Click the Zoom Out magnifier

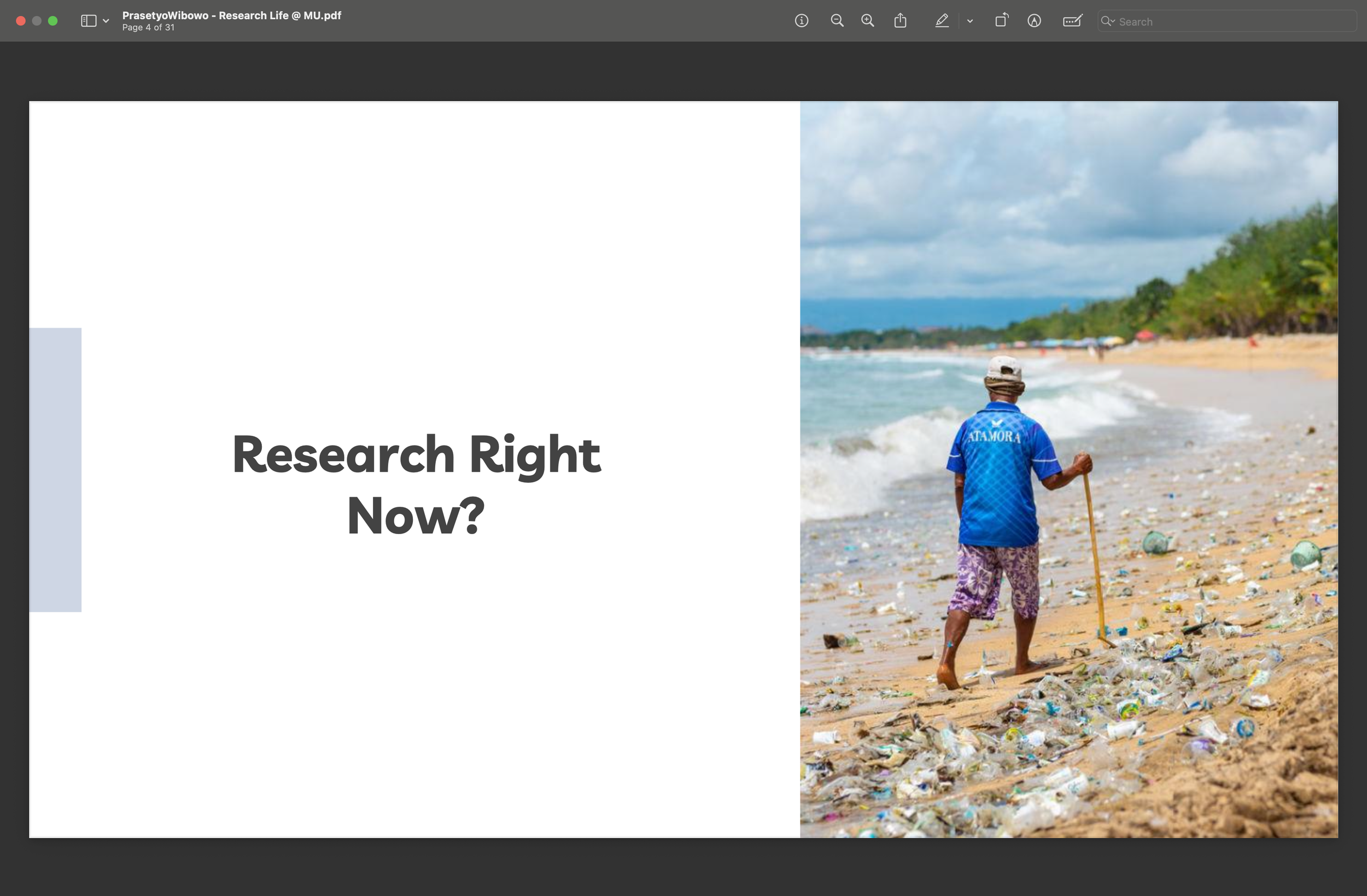[x=837, y=21]
